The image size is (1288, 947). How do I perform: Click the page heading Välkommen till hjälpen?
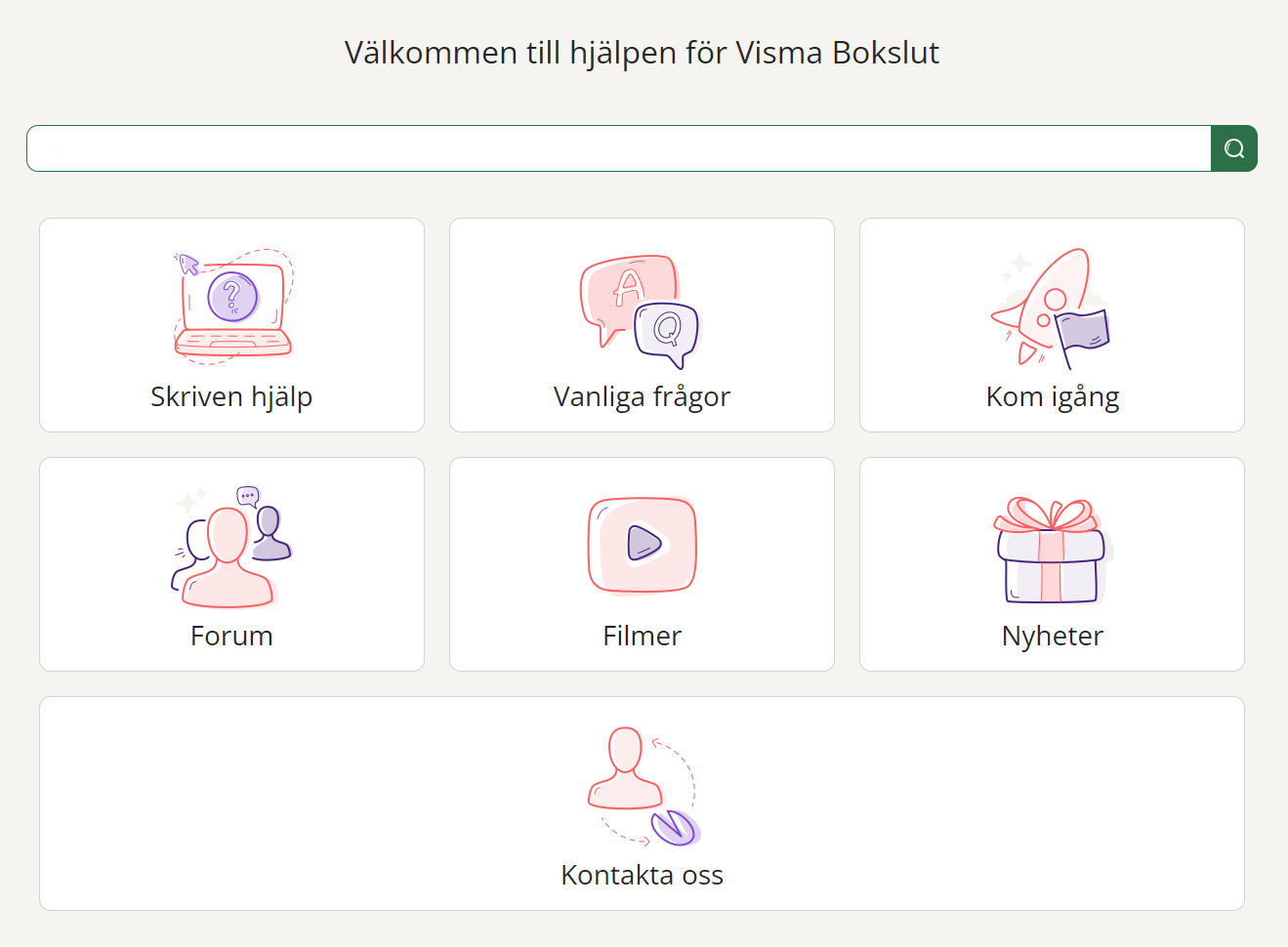(x=642, y=53)
